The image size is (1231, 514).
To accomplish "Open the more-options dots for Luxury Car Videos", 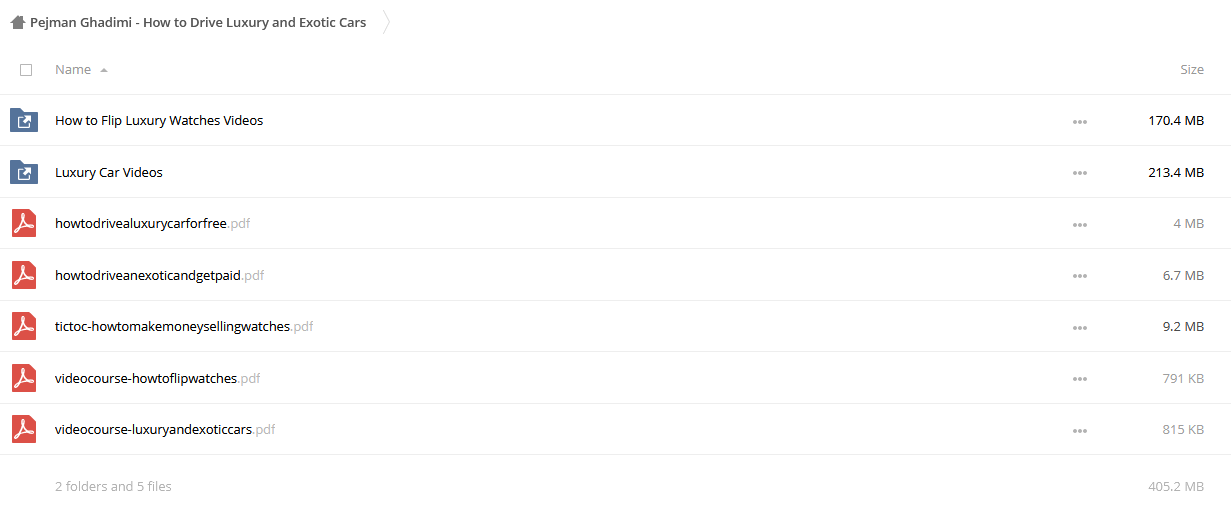I will pyautogui.click(x=1079, y=173).
